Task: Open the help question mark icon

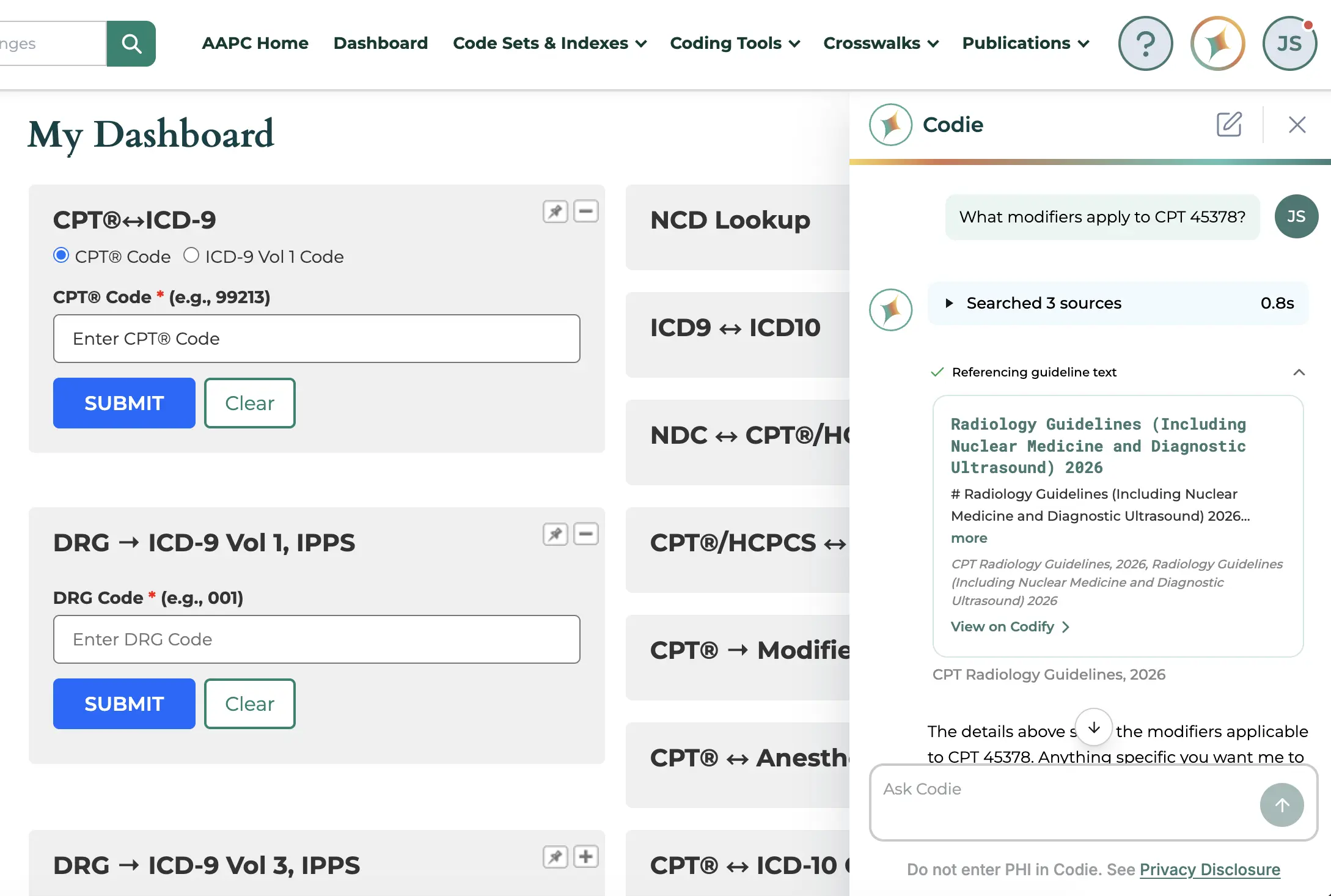Action: coord(1145,43)
